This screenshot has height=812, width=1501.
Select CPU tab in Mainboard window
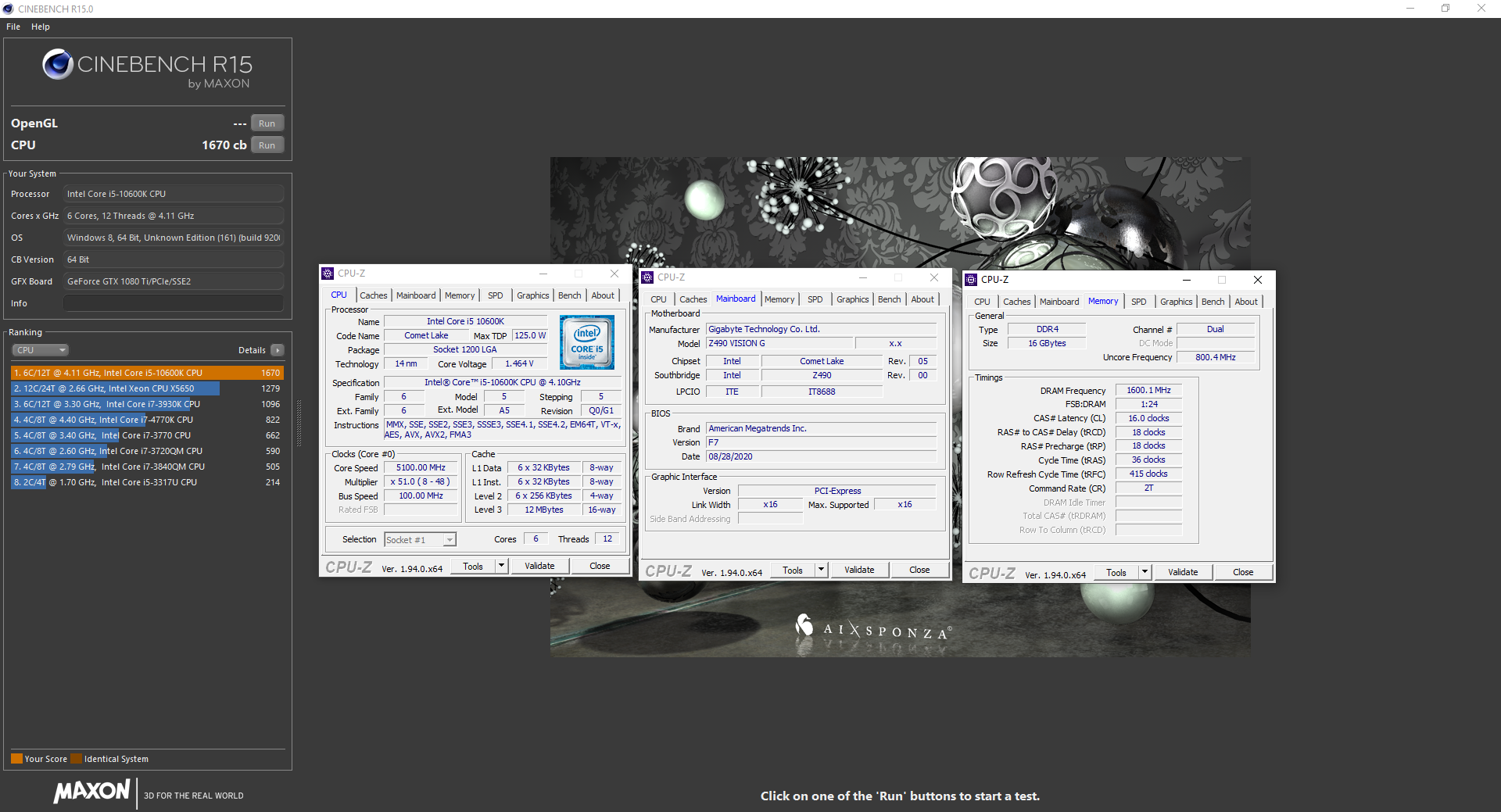click(x=659, y=299)
